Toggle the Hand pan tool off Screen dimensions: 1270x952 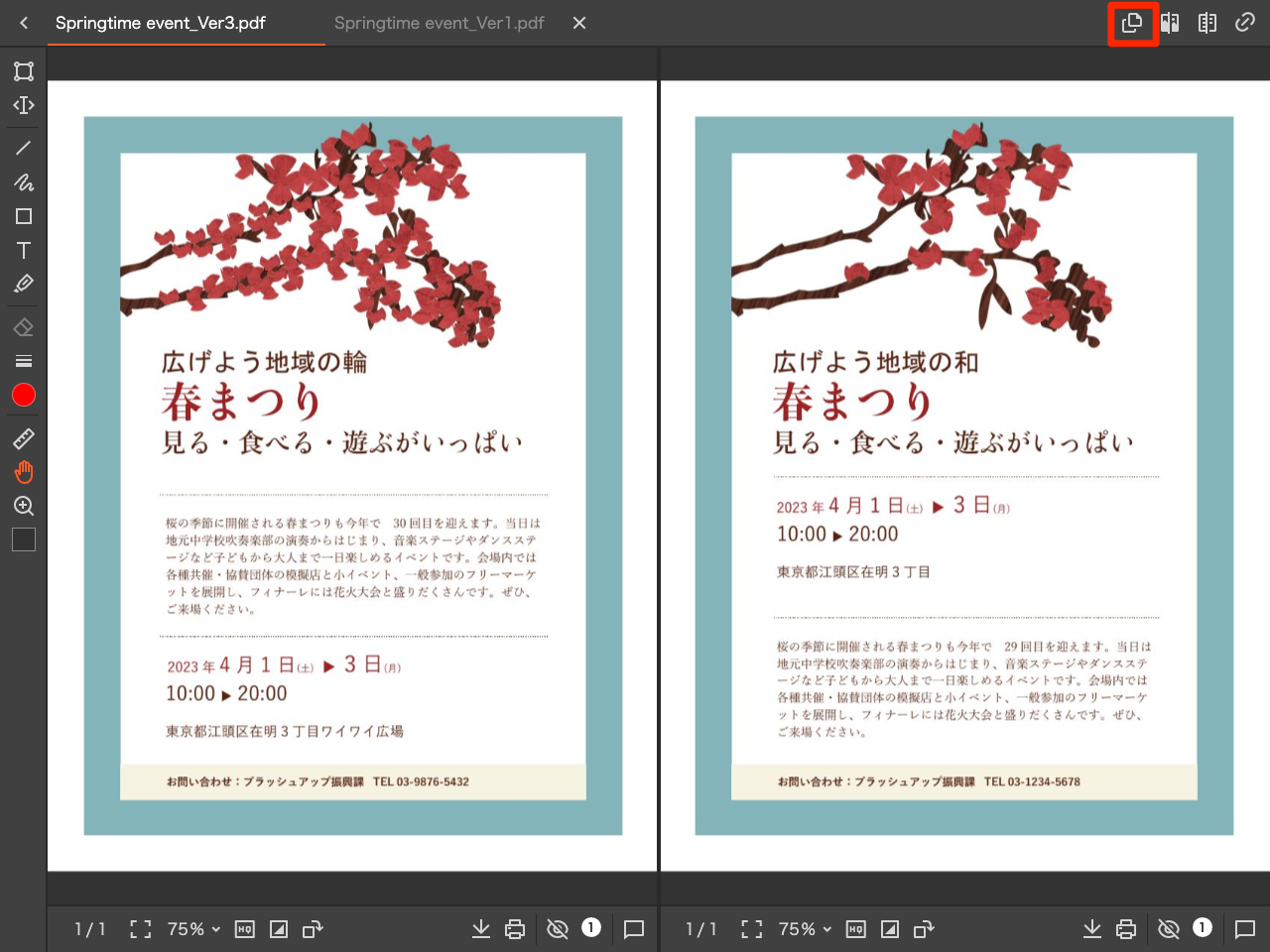click(23, 472)
